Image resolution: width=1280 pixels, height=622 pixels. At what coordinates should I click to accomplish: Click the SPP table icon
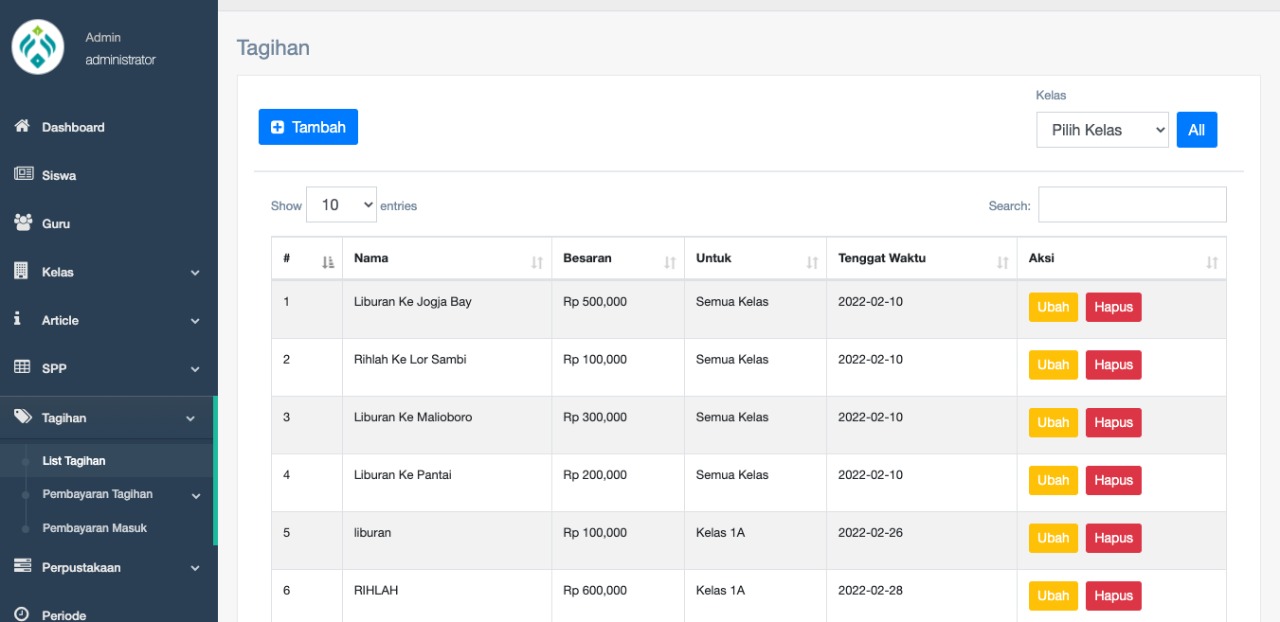coord(22,367)
